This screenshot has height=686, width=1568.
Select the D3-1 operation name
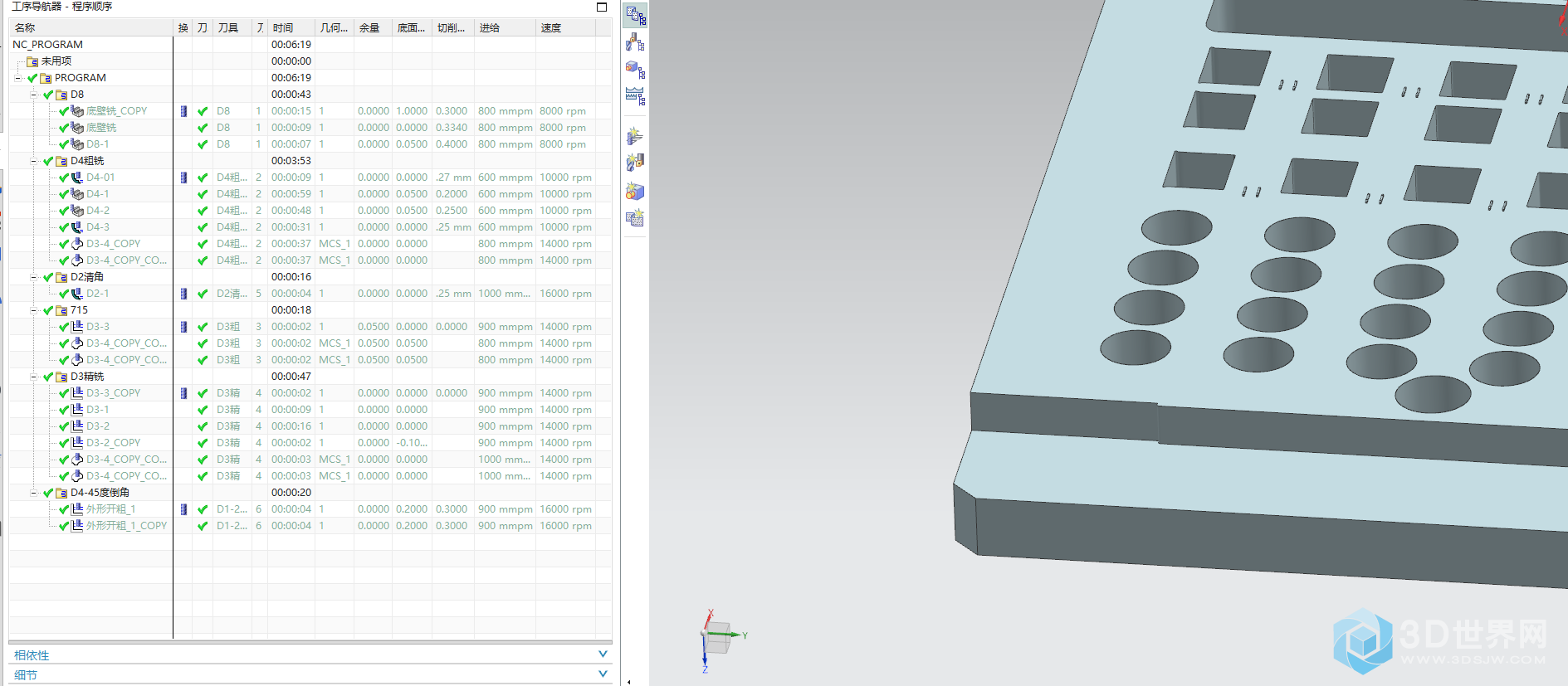98,410
